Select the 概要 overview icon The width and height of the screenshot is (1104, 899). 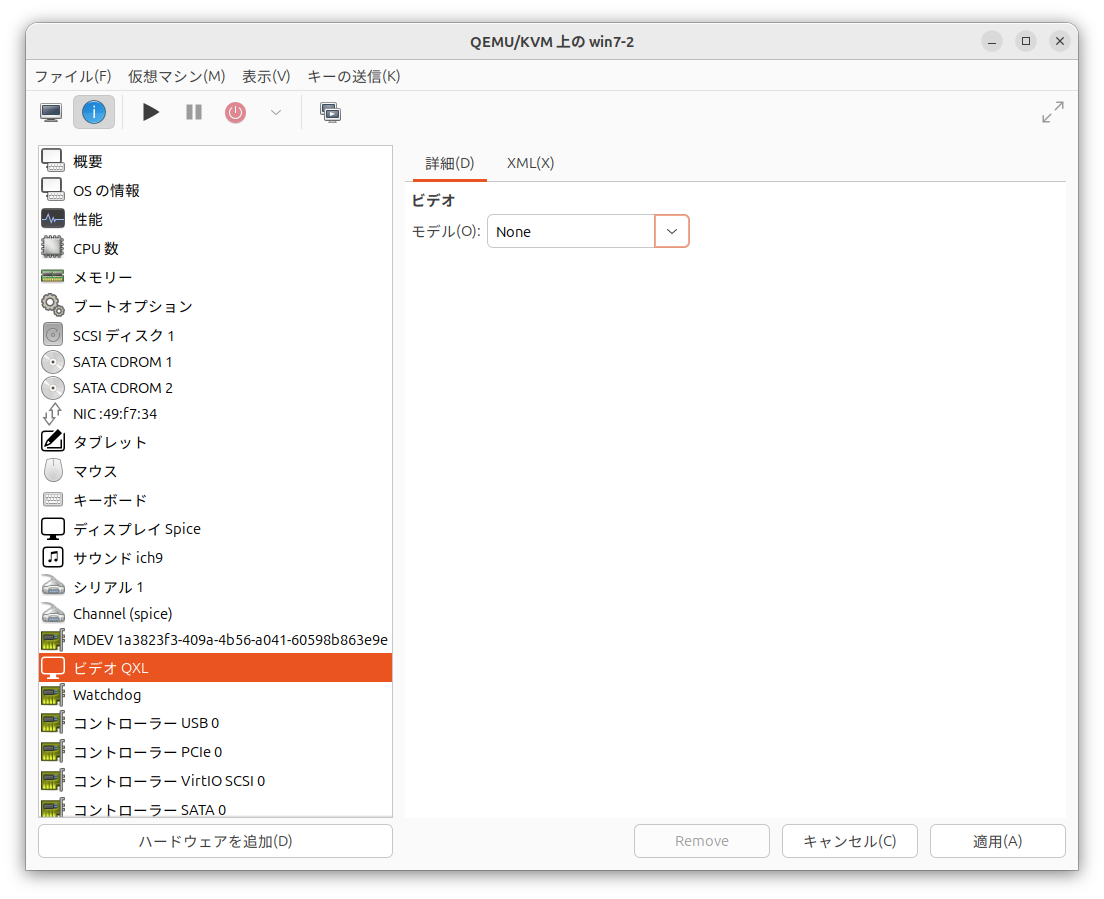(53, 161)
